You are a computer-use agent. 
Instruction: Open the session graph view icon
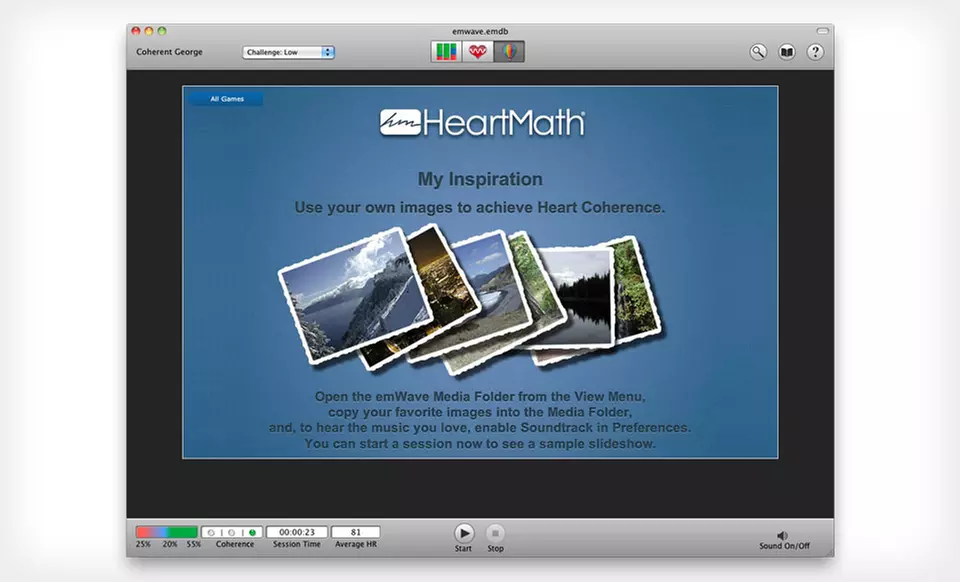point(447,50)
